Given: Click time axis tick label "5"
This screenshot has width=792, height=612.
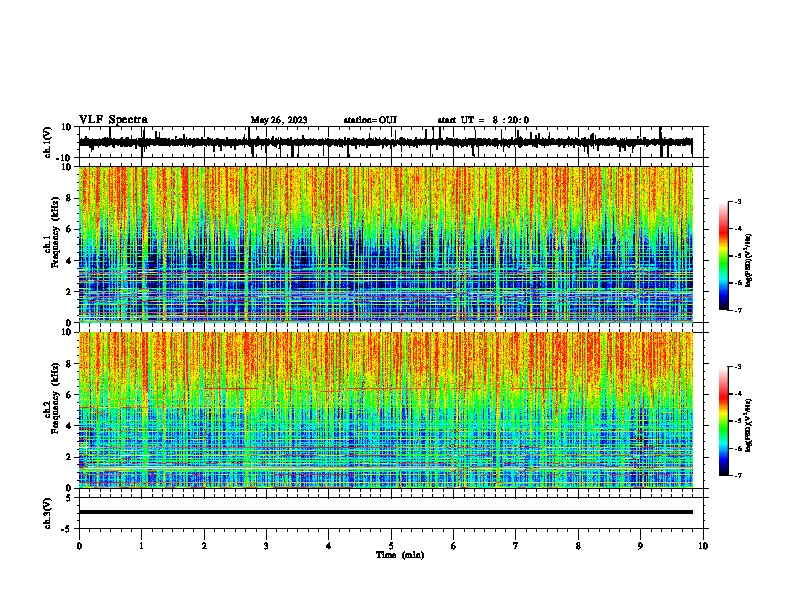Looking at the screenshot, I should 391,546.
